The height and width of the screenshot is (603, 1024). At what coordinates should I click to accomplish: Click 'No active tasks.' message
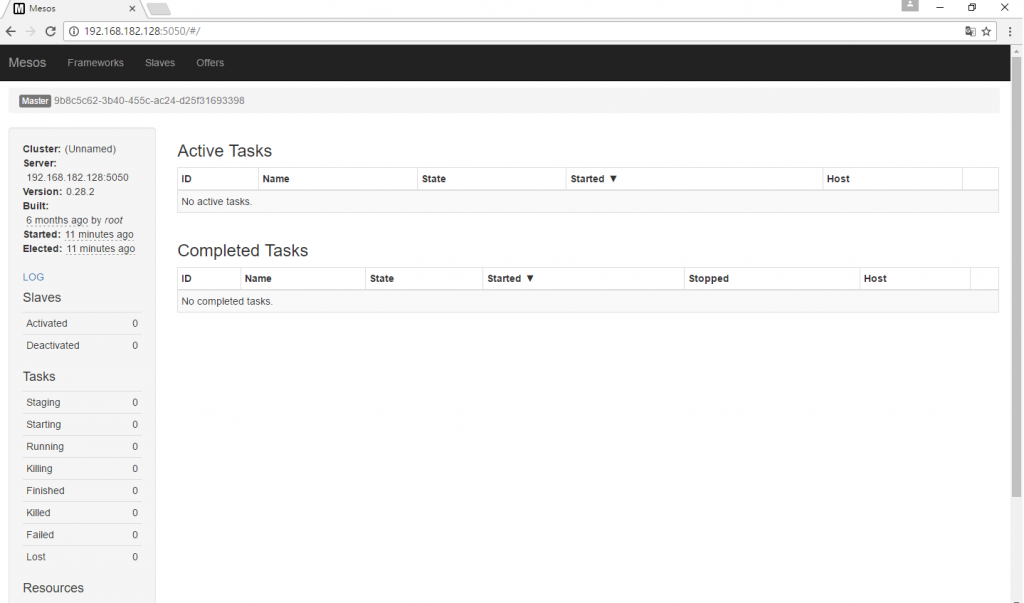click(217, 202)
